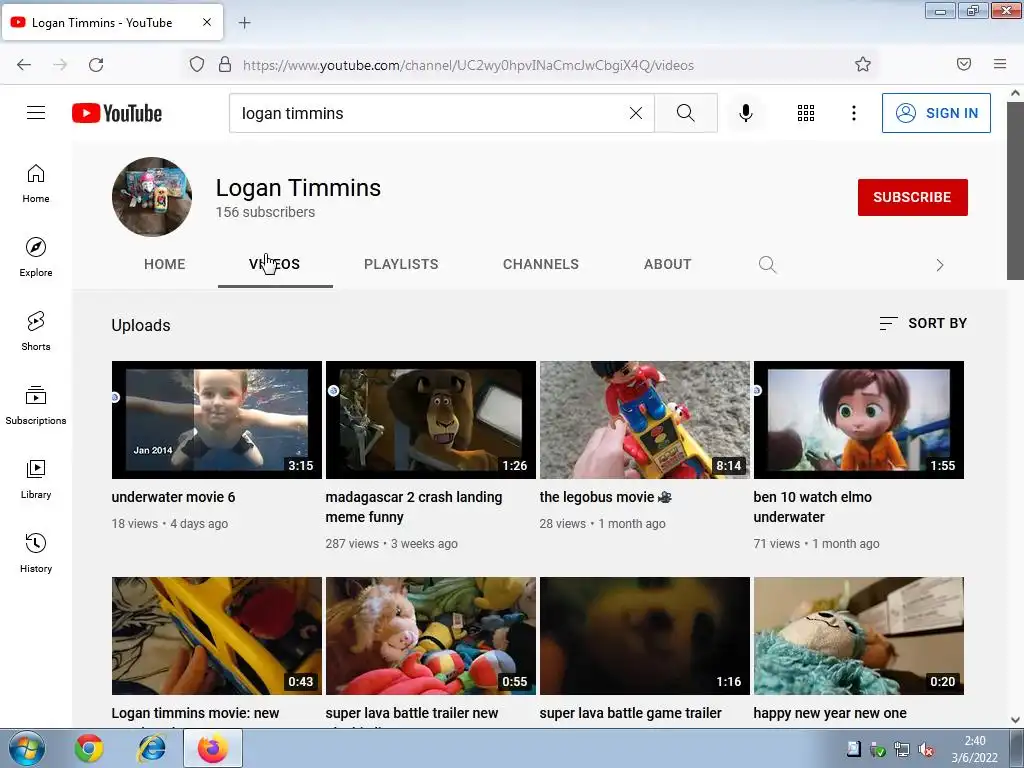The width and height of the screenshot is (1024, 768).
Task: Switch to the PLAYLISTS tab
Action: 401,264
